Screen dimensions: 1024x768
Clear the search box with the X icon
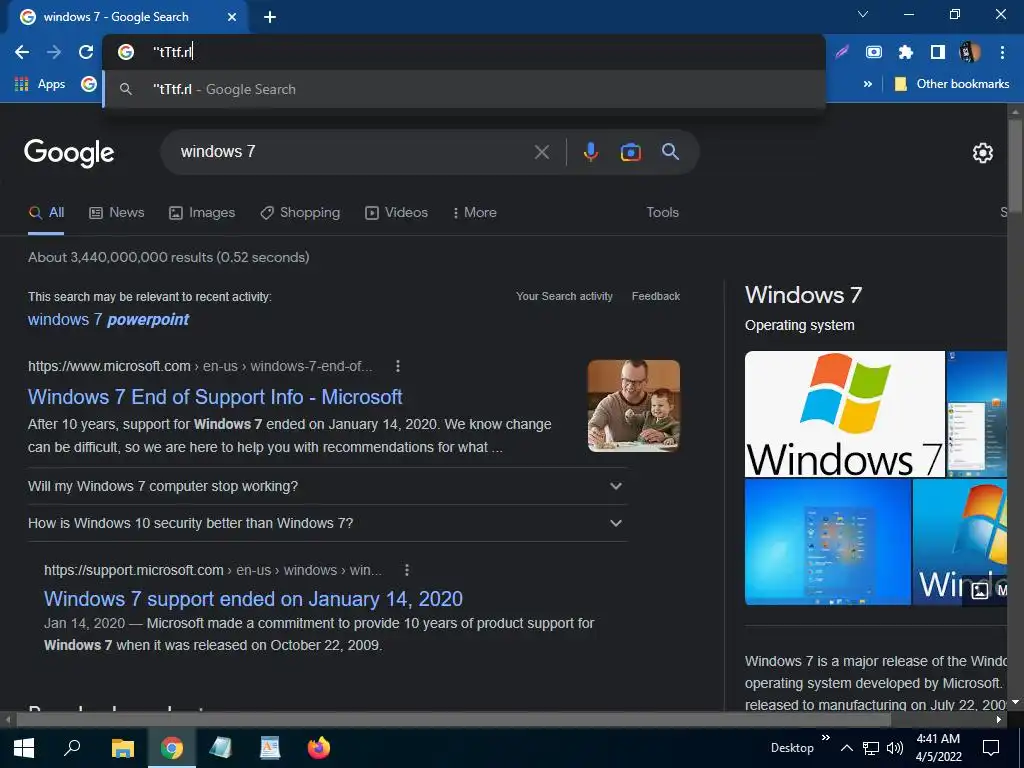coord(541,152)
